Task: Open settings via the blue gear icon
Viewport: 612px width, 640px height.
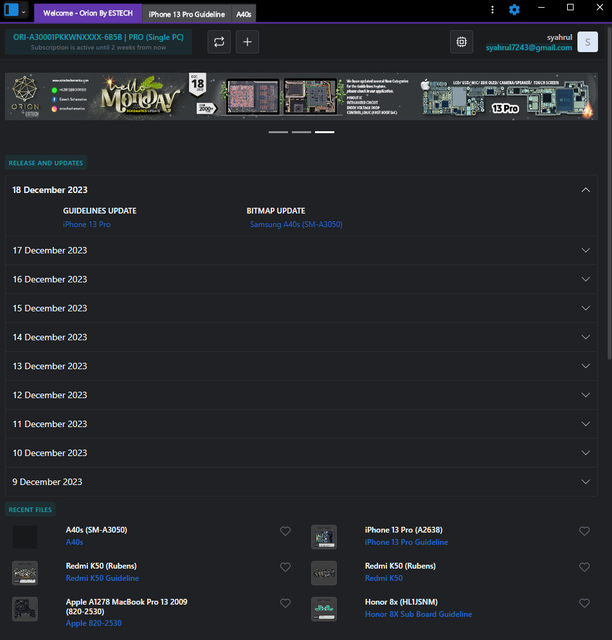Action: (514, 9)
